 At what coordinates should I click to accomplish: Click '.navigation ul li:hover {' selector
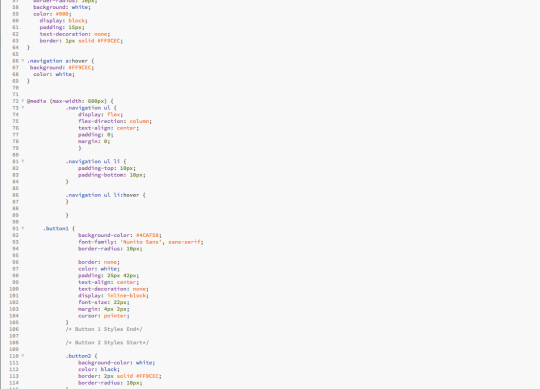(x=105, y=195)
